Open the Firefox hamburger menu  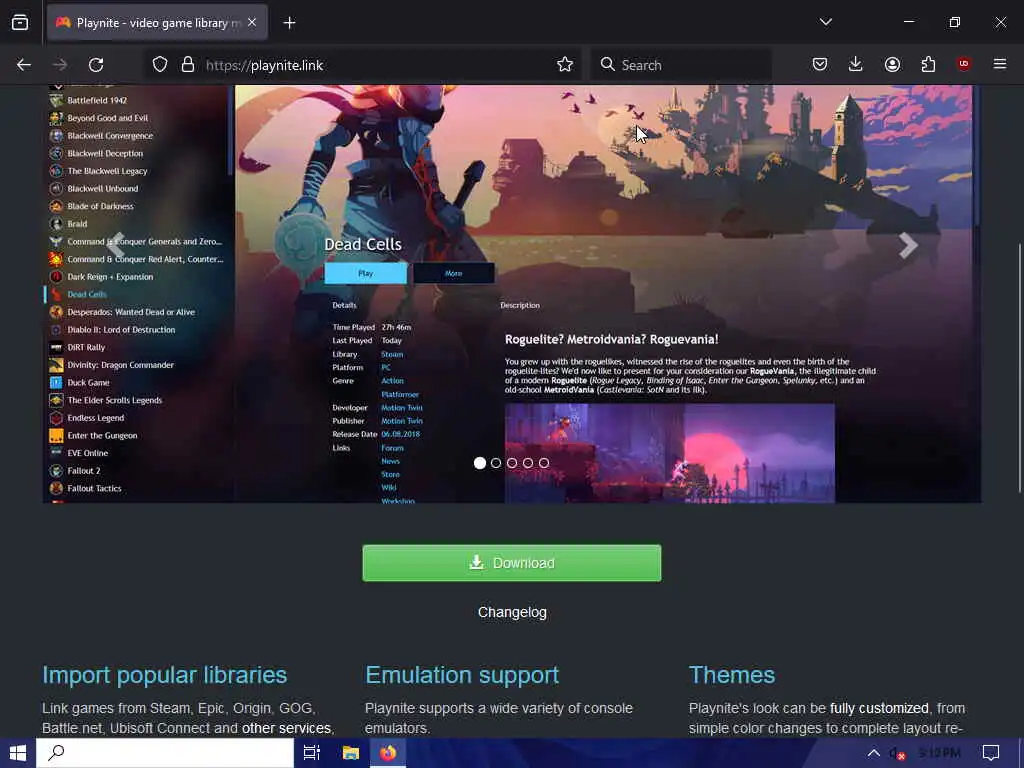[x=999, y=64]
